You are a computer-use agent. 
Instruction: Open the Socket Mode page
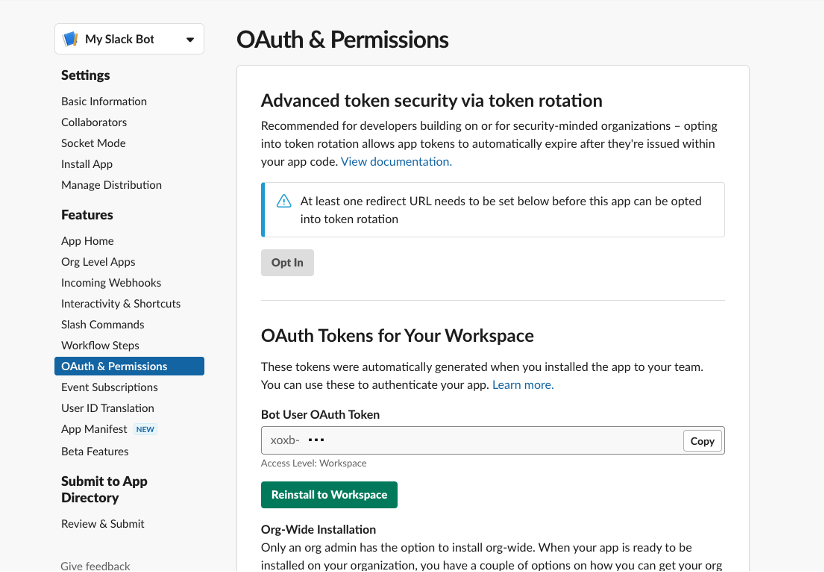94,144
